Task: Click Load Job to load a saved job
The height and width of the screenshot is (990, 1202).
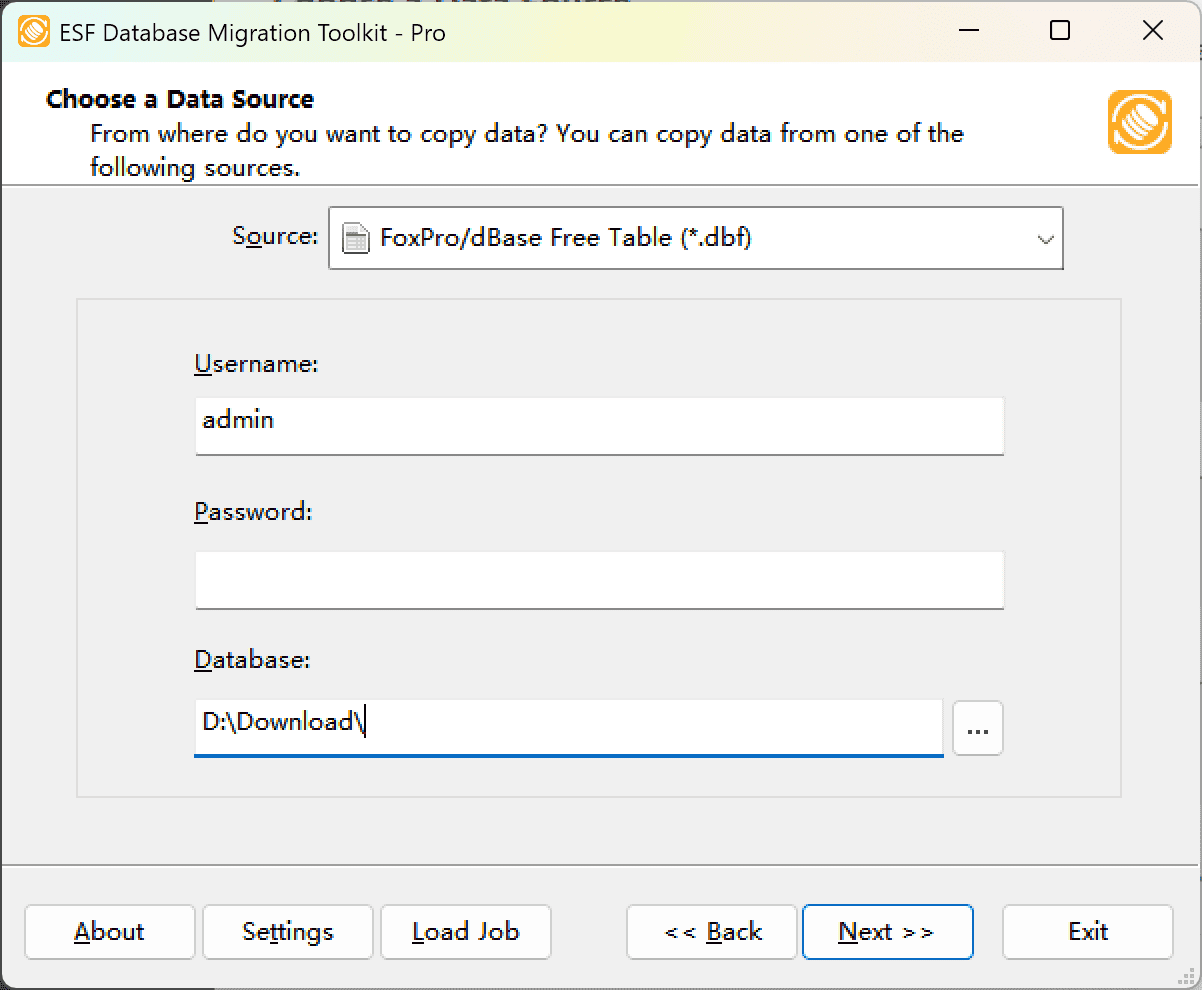Action: point(465,932)
